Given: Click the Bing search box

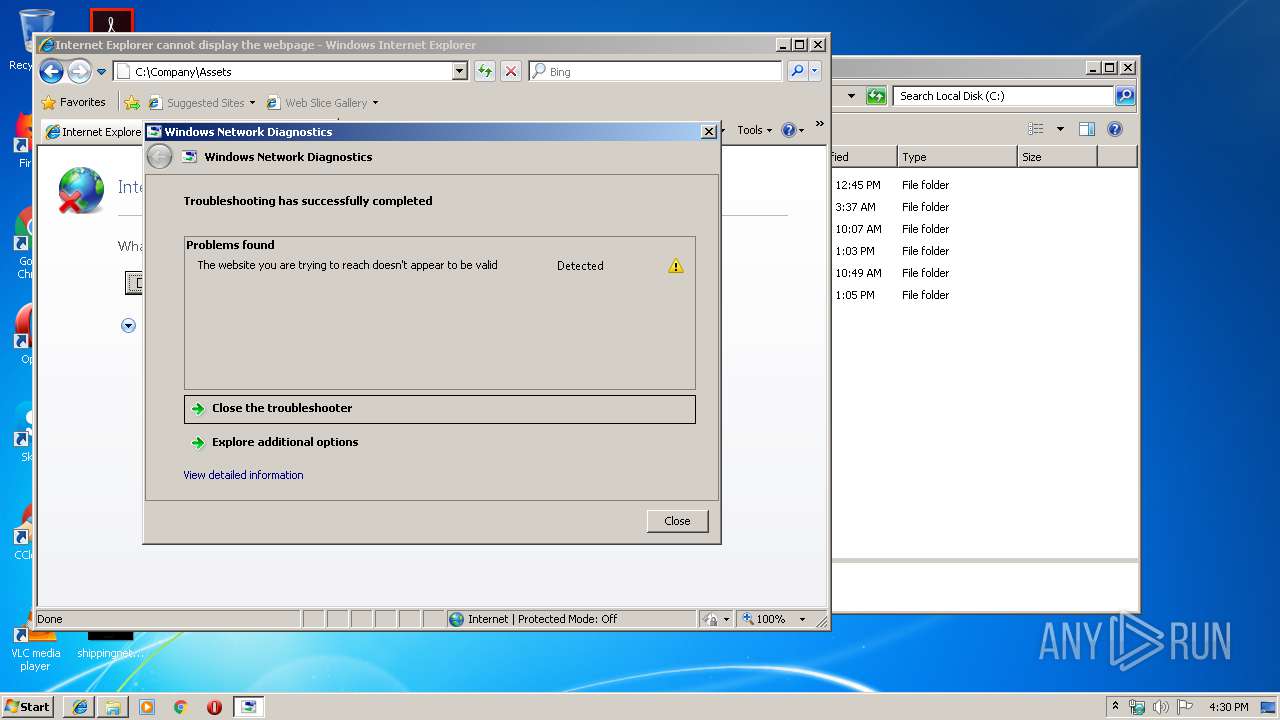Looking at the screenshot, I should [655, 72].
